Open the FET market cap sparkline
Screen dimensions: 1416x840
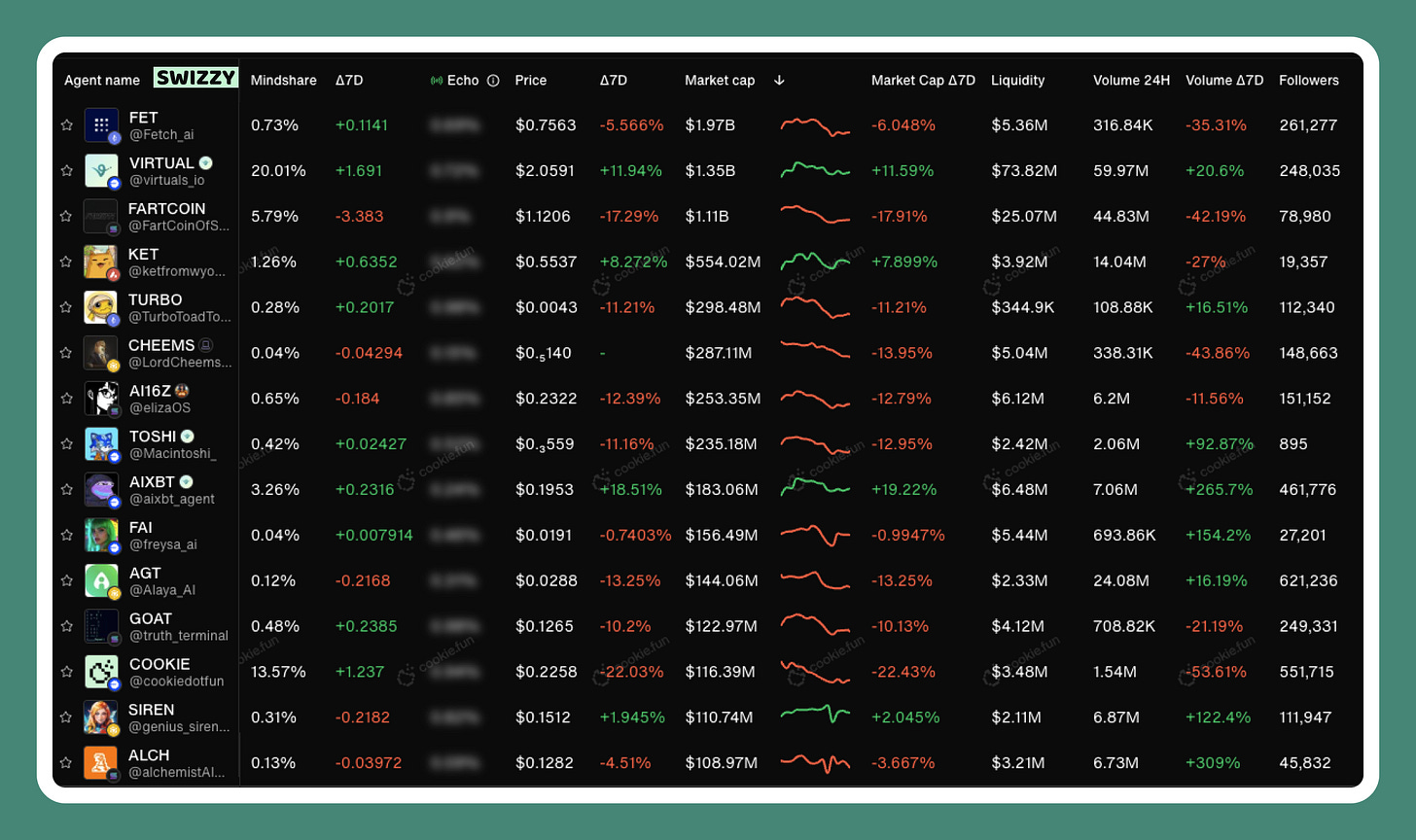point(815,126)
